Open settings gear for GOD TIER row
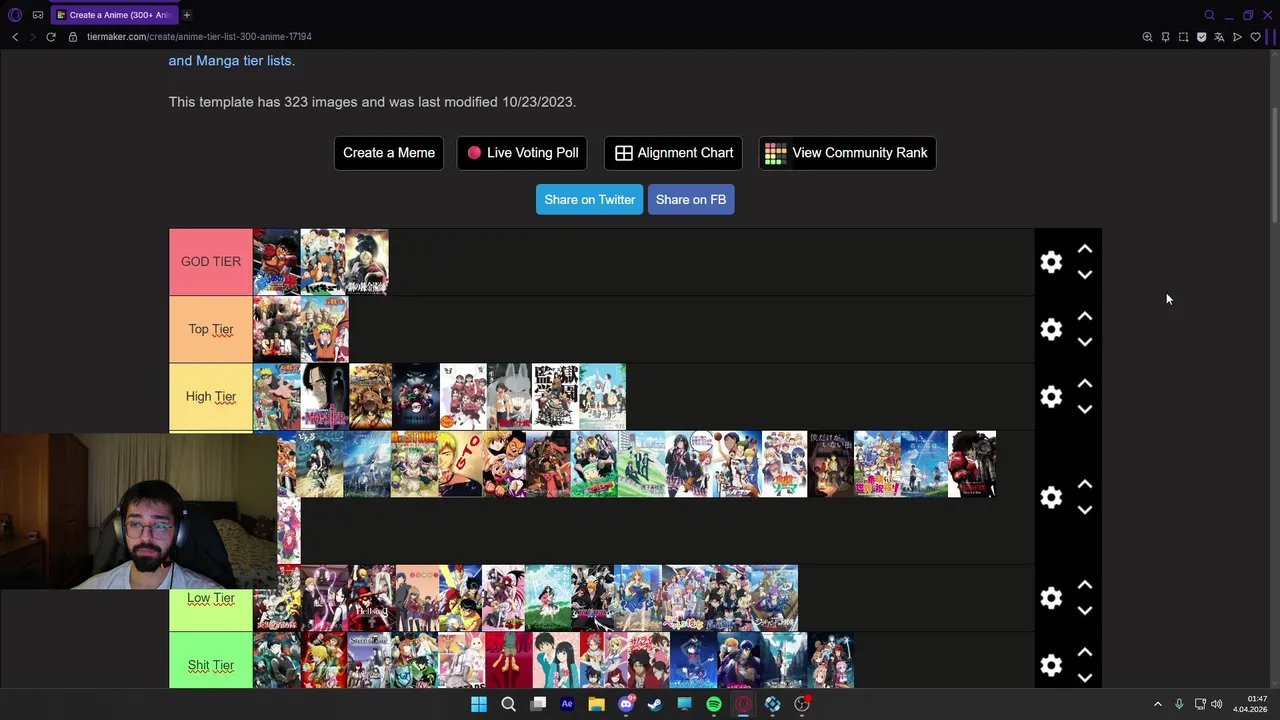Viewport: 1280px width, 720px height. [x=1051, y=262]
